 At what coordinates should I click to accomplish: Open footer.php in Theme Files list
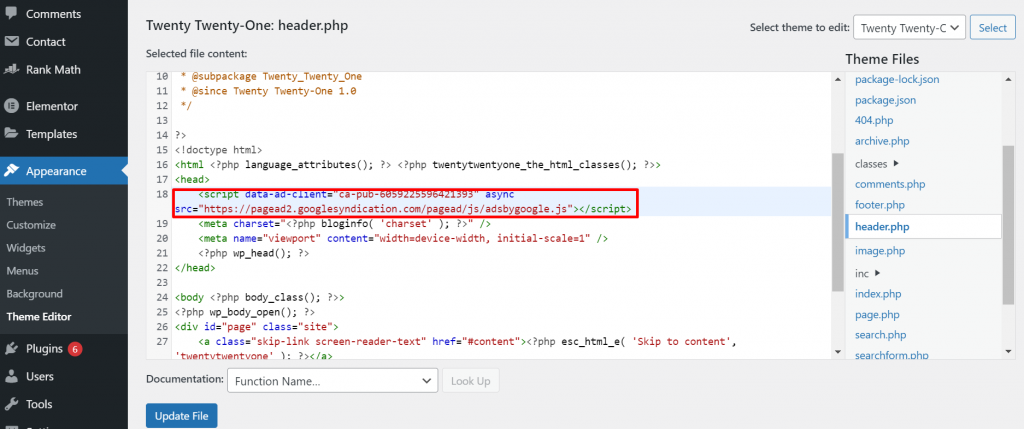880,205
